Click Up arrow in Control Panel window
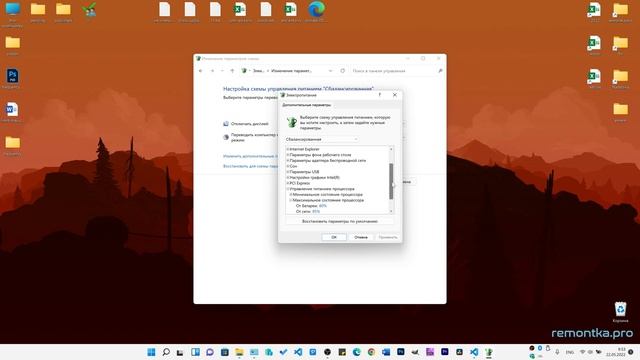The width and height of the screenshot is (640, 360). tap(232, 71)
